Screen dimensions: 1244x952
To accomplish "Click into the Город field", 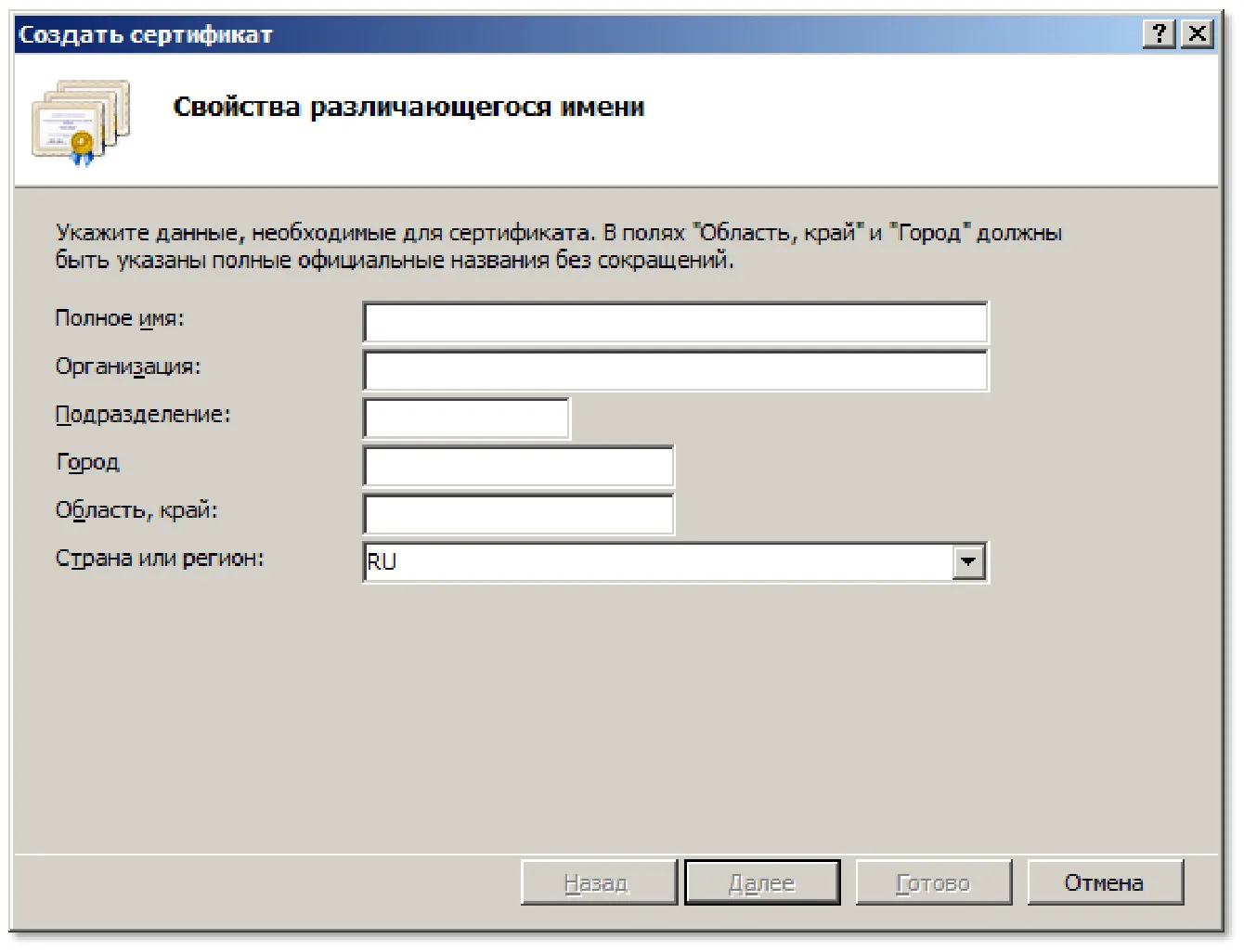I will point(518,467).
